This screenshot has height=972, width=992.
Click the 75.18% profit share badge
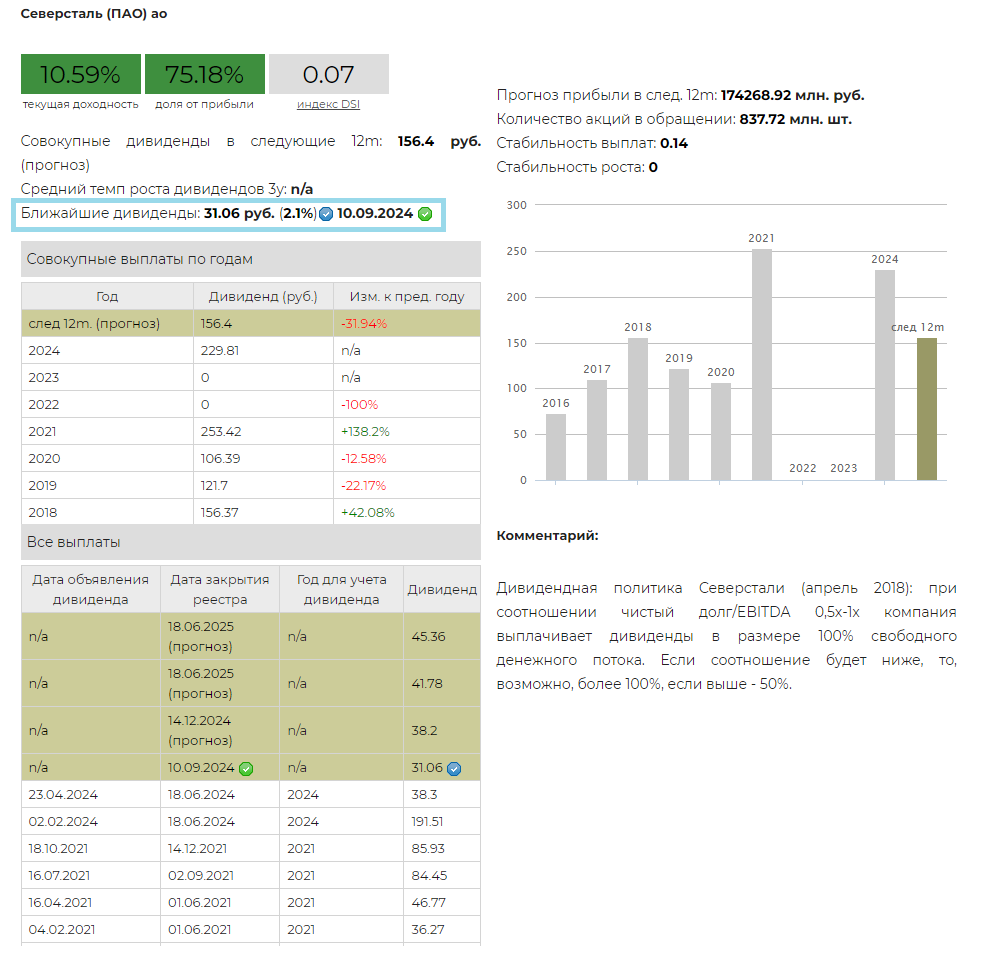[204, 75]
